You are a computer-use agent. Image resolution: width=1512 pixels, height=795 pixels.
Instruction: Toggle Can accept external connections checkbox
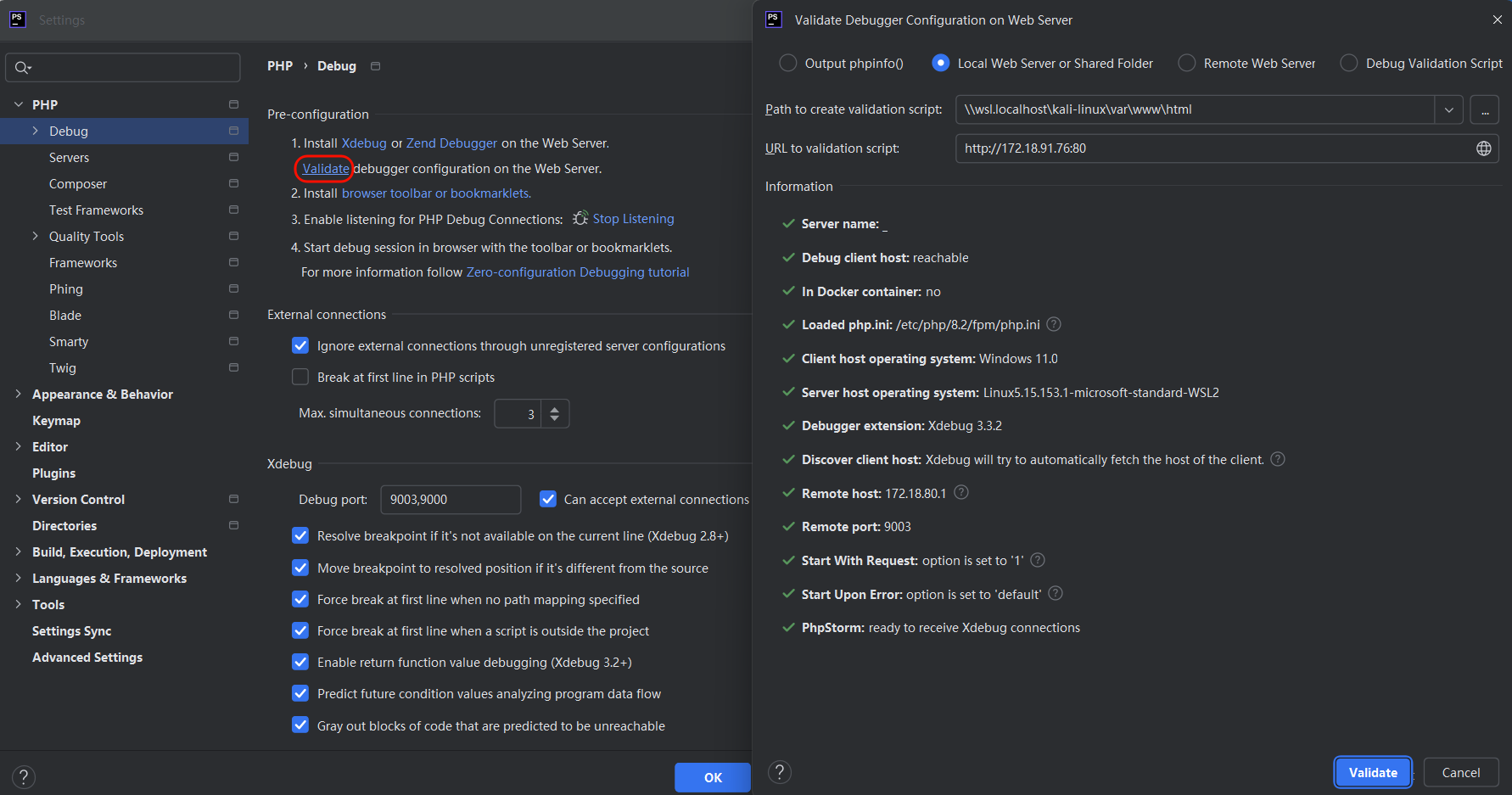[548, 499]
